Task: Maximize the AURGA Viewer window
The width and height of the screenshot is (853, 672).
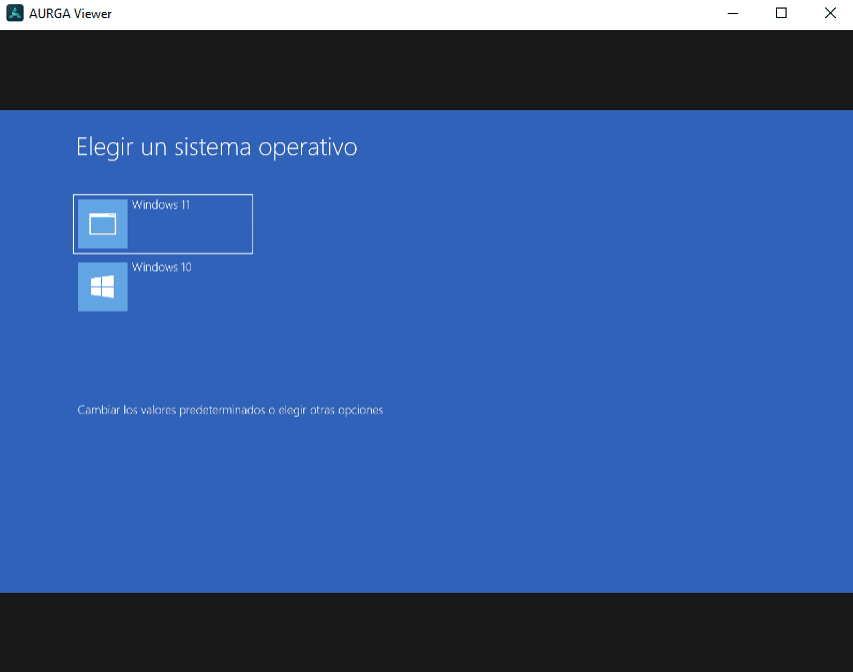Action: coord(781,13)
